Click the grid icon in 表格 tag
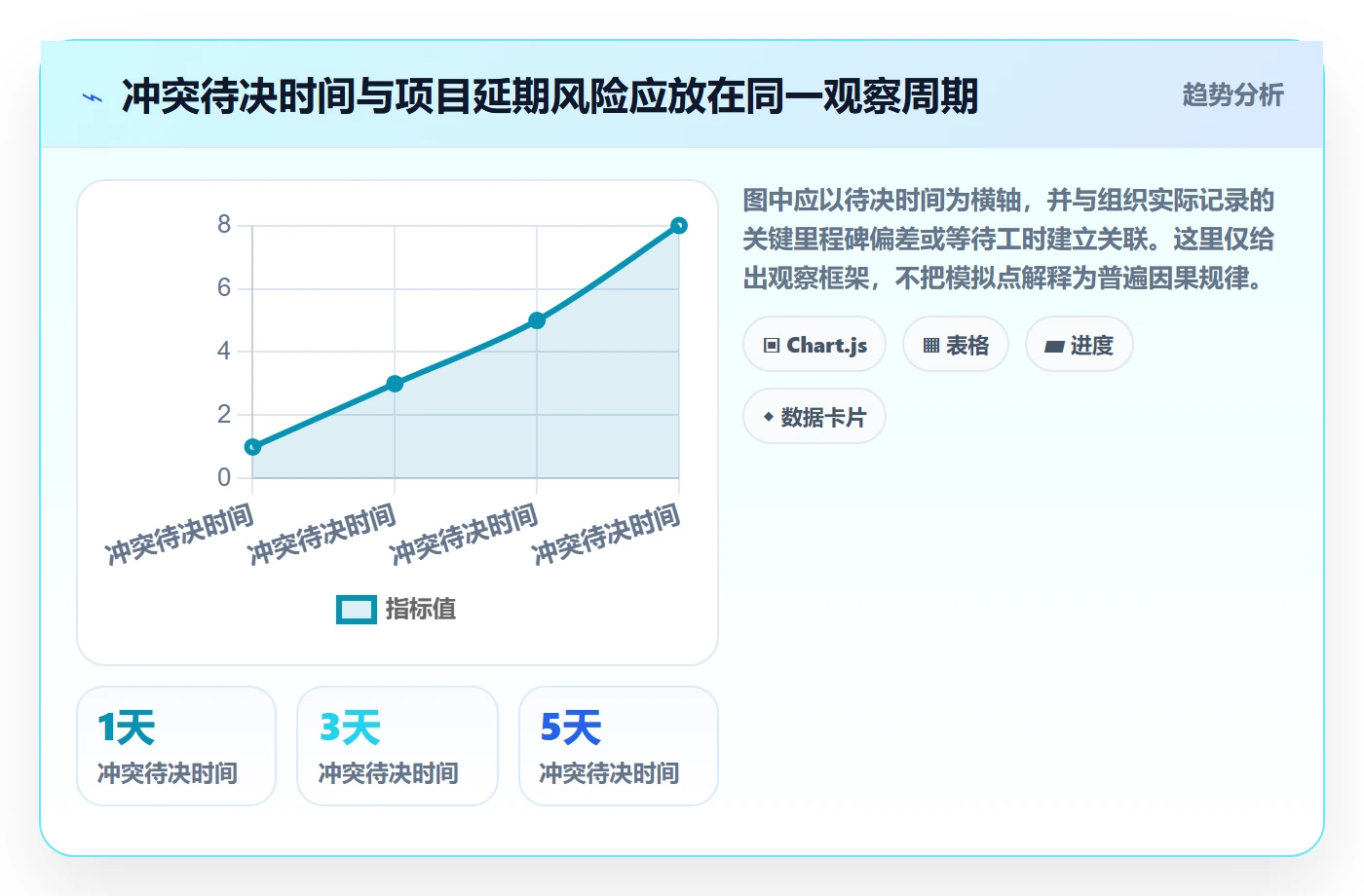Screen dimensions: 1364x896 tap(930, 346)
